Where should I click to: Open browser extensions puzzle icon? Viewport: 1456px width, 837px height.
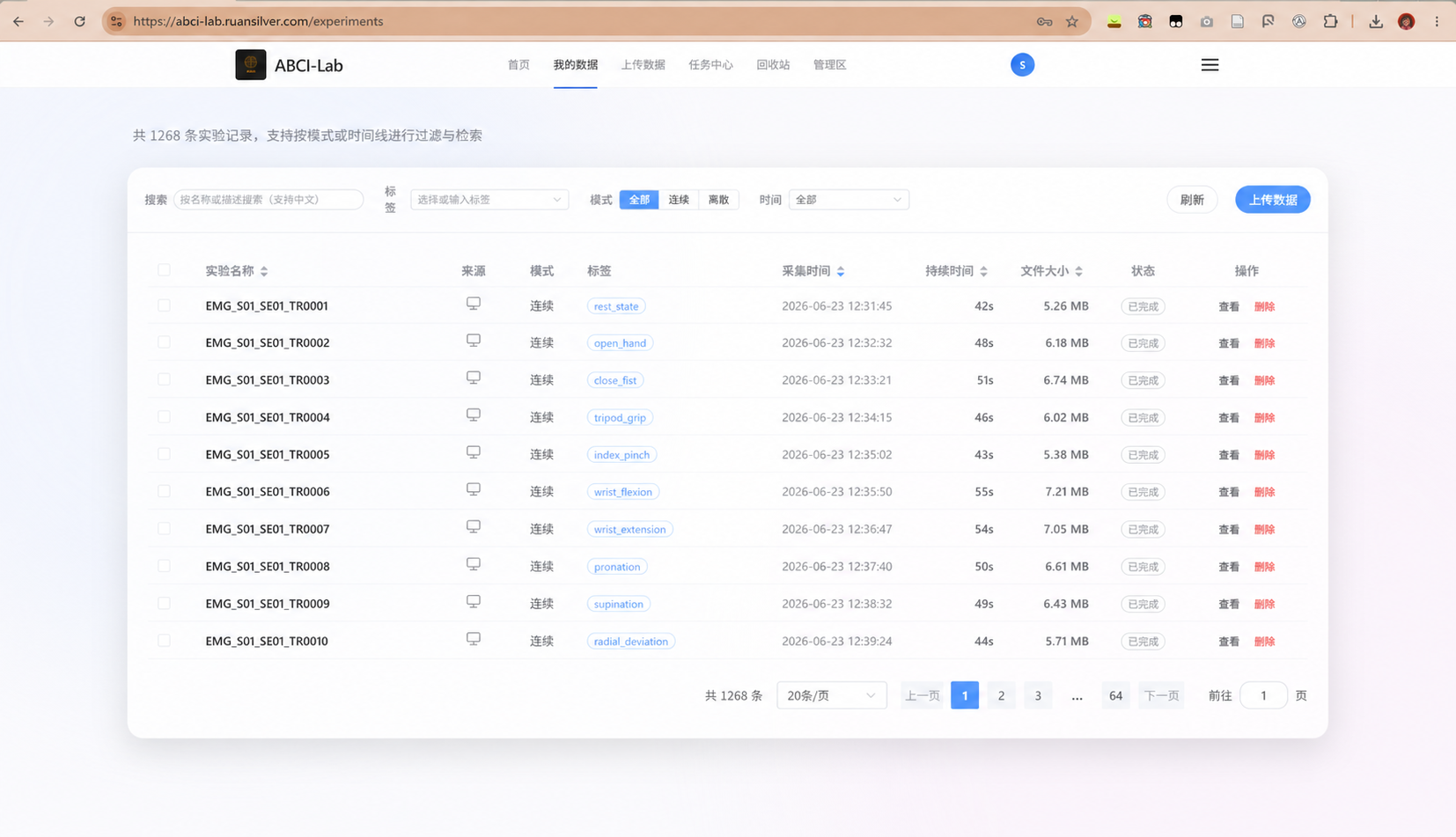point(1330,21)
